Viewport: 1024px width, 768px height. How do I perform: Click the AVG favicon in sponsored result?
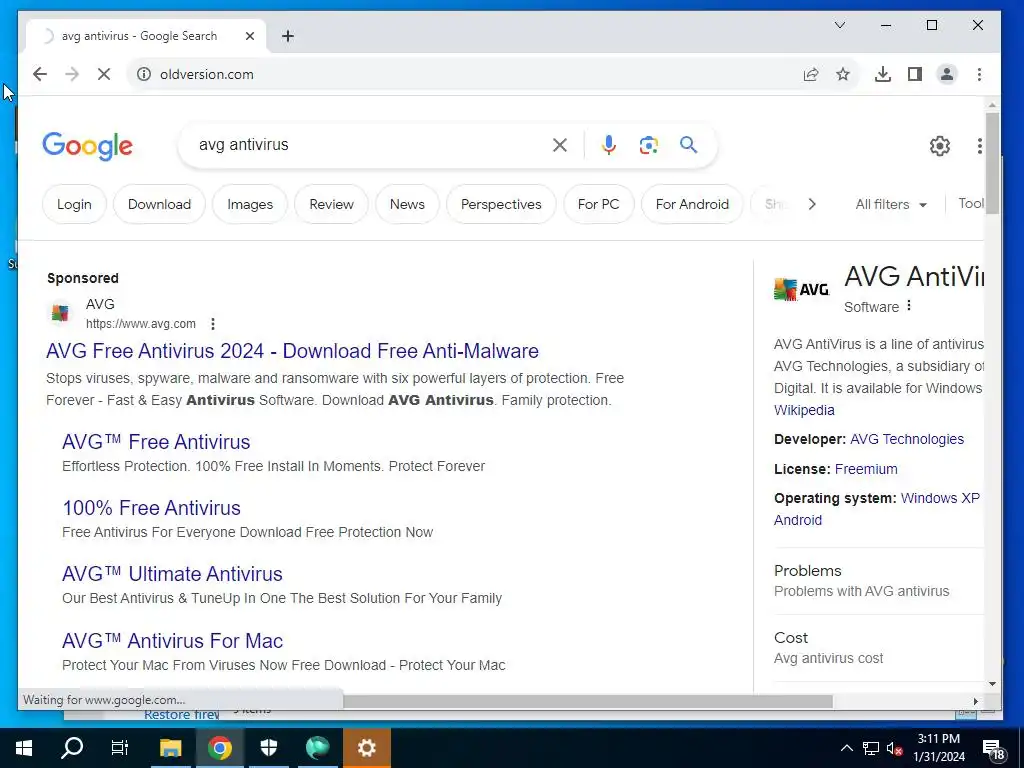(60, 313)
